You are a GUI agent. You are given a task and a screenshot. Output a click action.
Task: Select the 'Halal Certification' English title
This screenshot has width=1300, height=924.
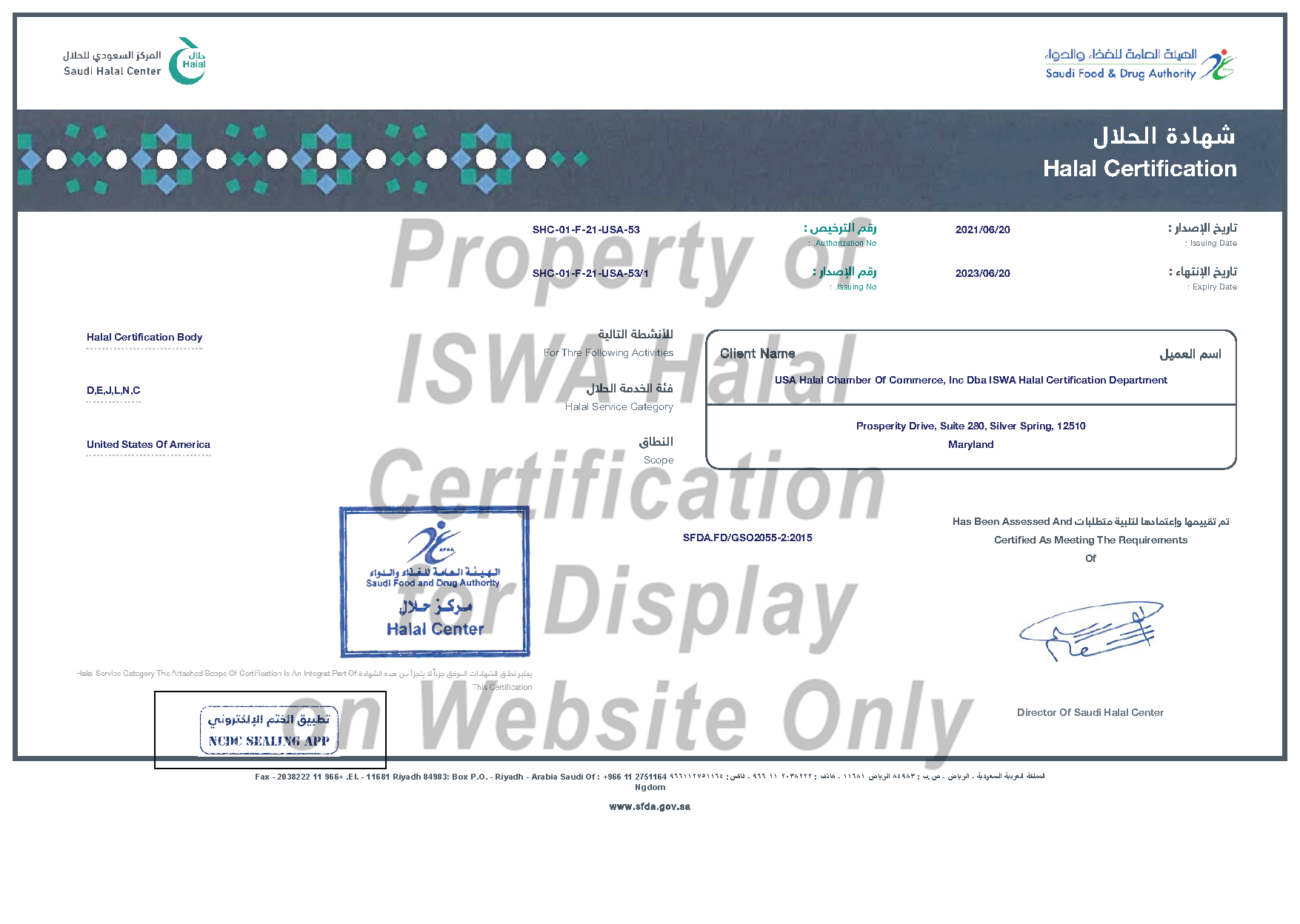click(1140, 169)
